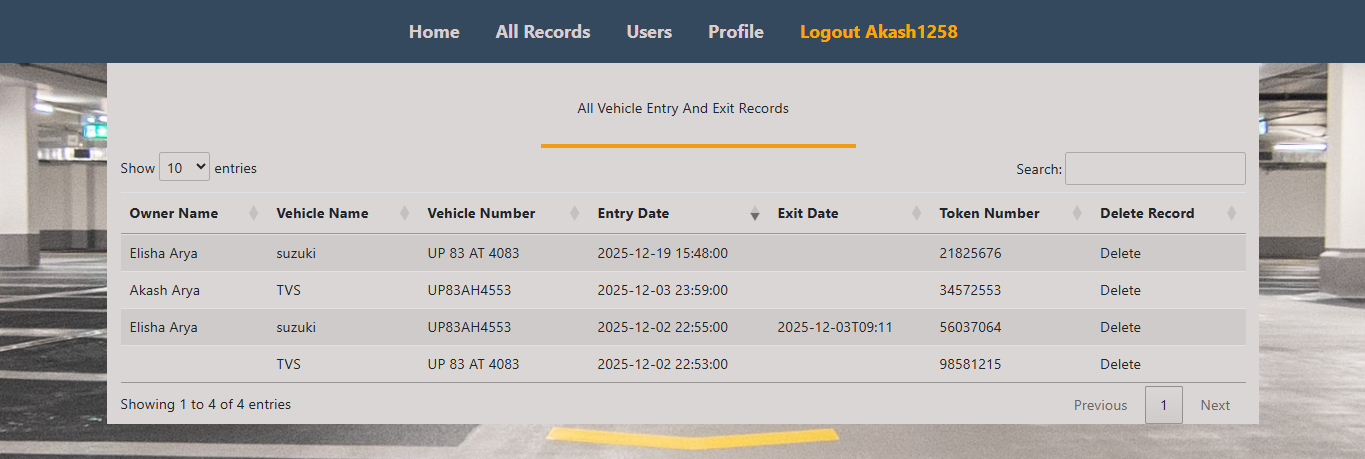Open the Profile page

[x=736, y=32]
